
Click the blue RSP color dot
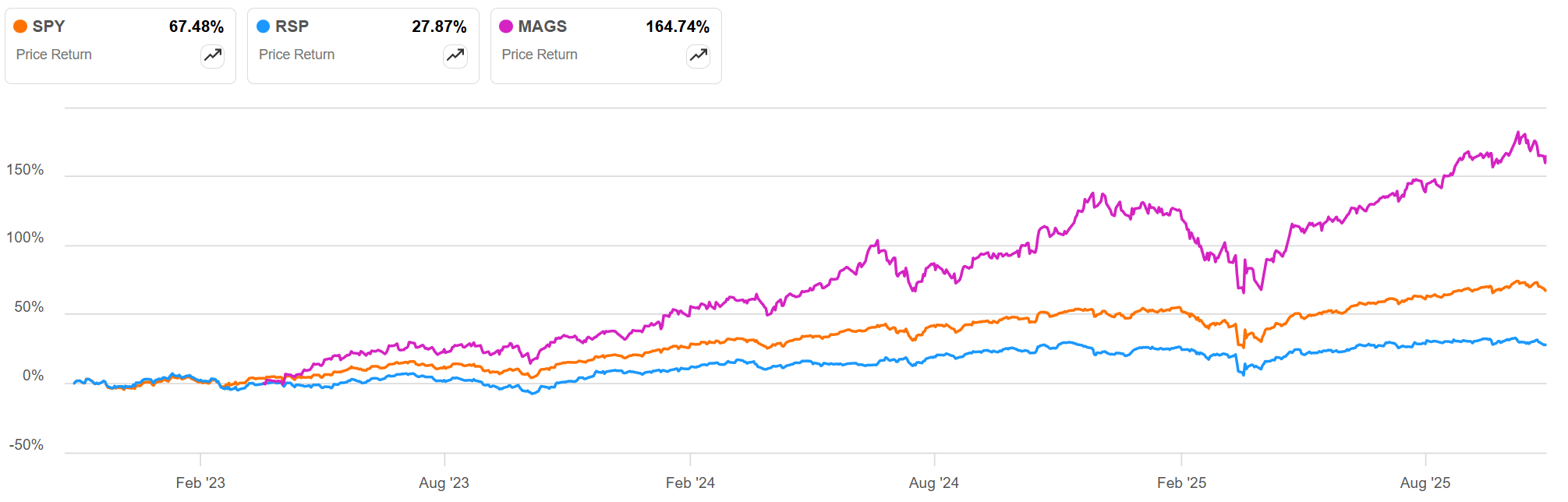pyautogui.click(x=264, y=27)
